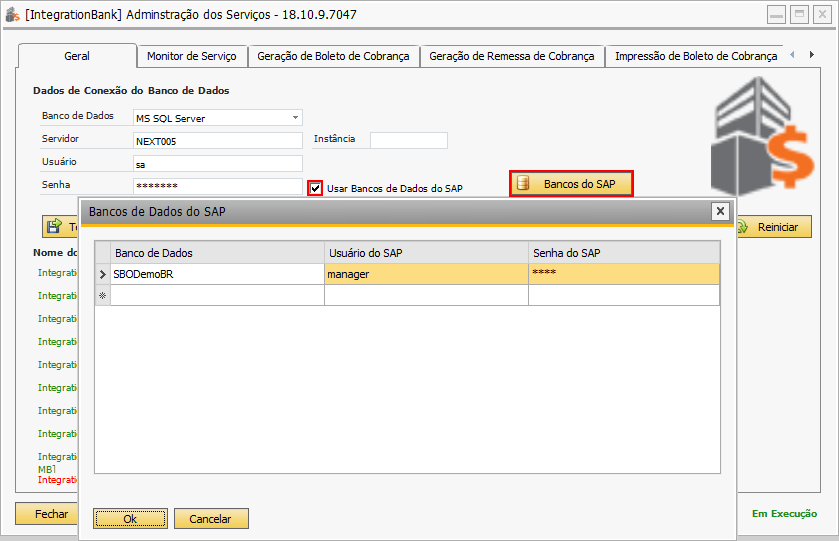The height and width of the screenshot is (541, 839).
Task: Click the Em Execução status text
Action: [x=784, y=514]
